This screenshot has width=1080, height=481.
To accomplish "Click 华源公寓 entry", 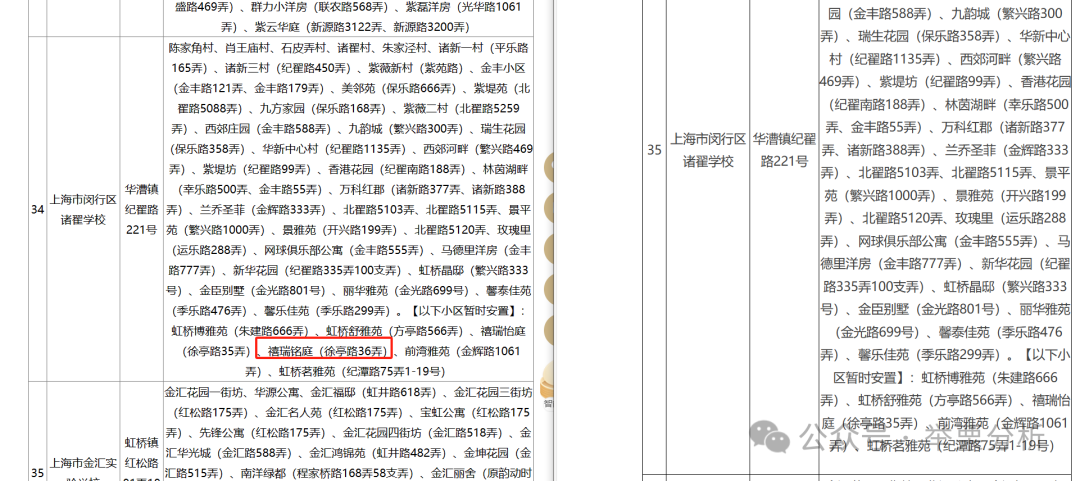I will point(275,392).
